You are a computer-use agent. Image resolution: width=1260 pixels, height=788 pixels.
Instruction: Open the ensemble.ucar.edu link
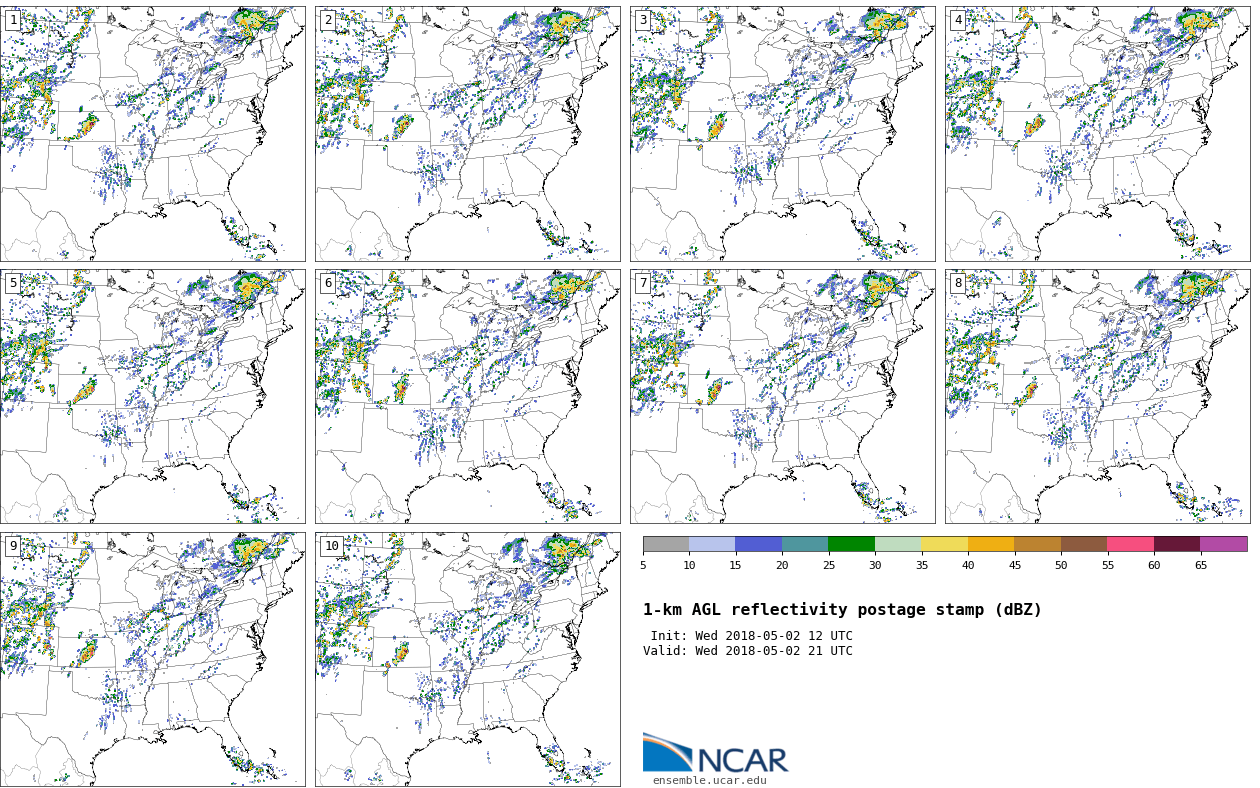709,781
